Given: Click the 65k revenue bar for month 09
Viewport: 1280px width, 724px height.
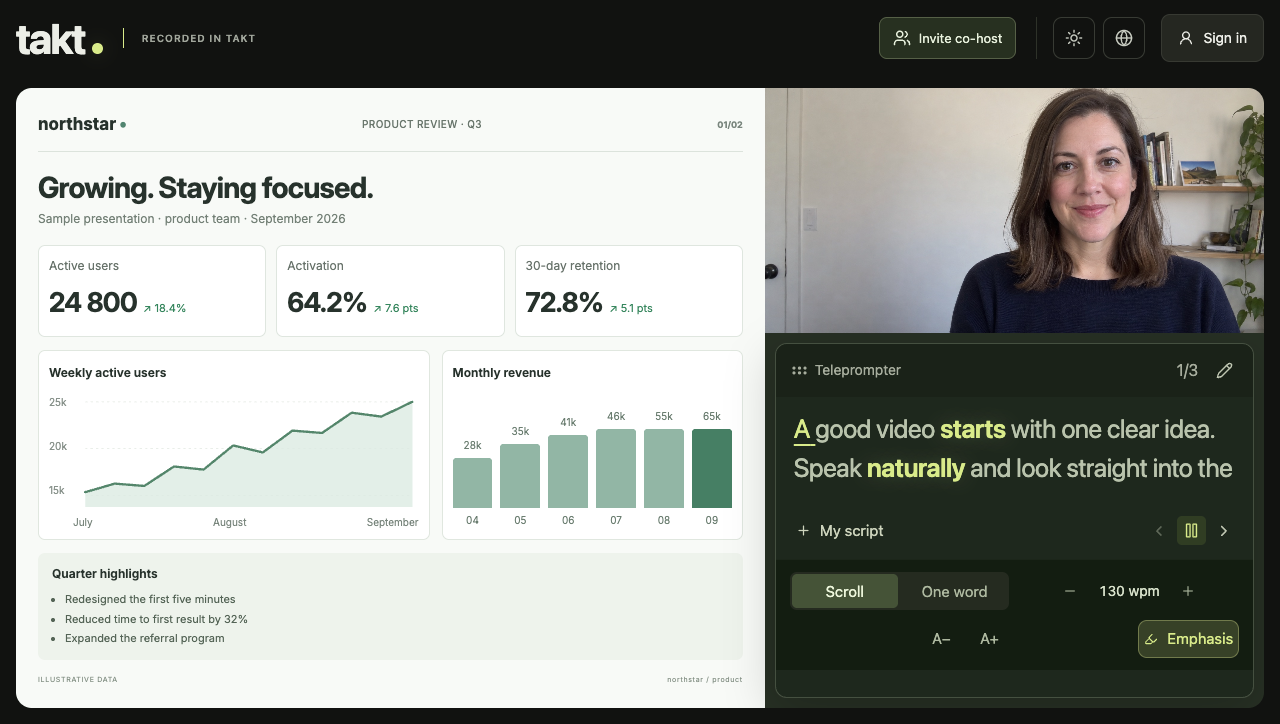Looking at the screenshot, I should pyautogui.click(x=712, y=468).
